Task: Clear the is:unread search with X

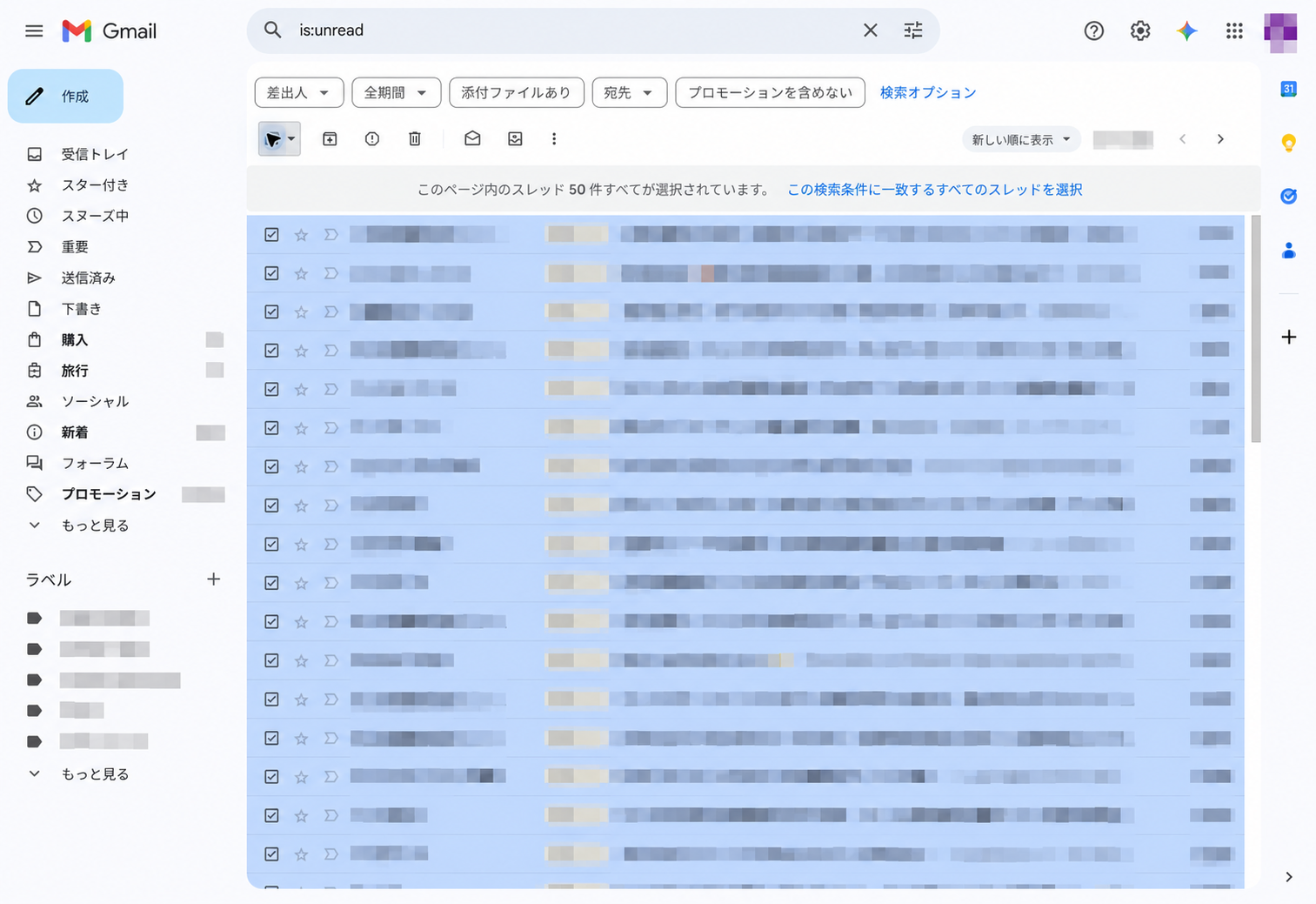Action: [x=870, y=30]
